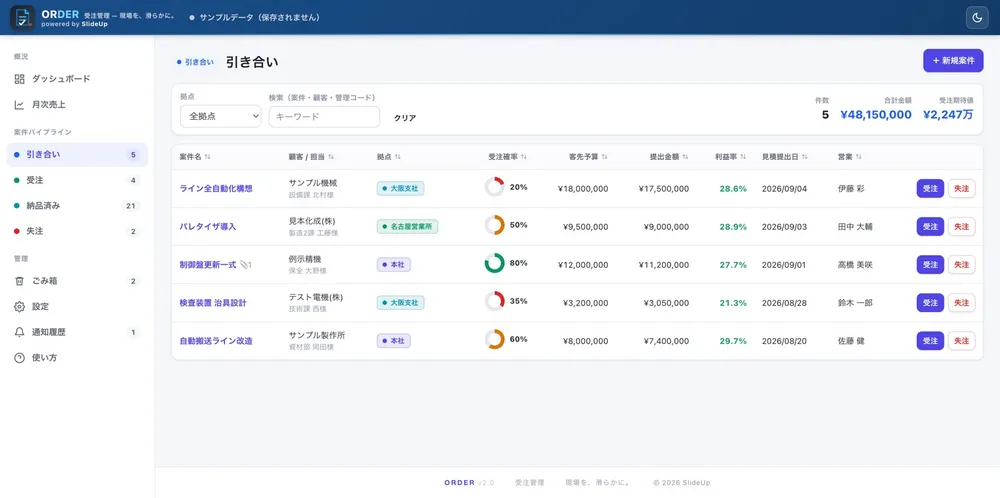This screenshot has height=498, width=1000.
Task: Click the 新規案件 button
Action: [x=953, y=61]
